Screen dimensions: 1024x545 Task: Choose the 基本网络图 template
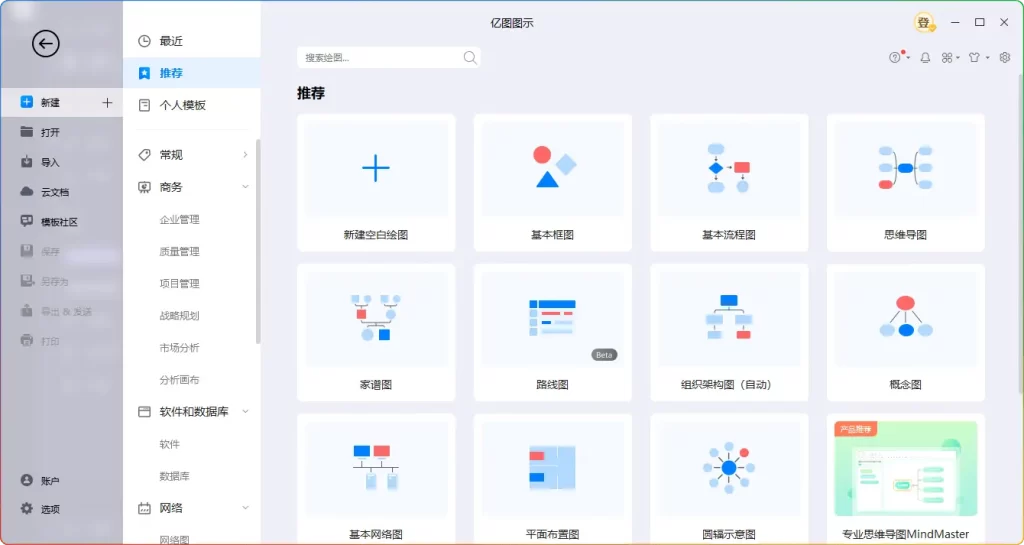tap(376, 479)
